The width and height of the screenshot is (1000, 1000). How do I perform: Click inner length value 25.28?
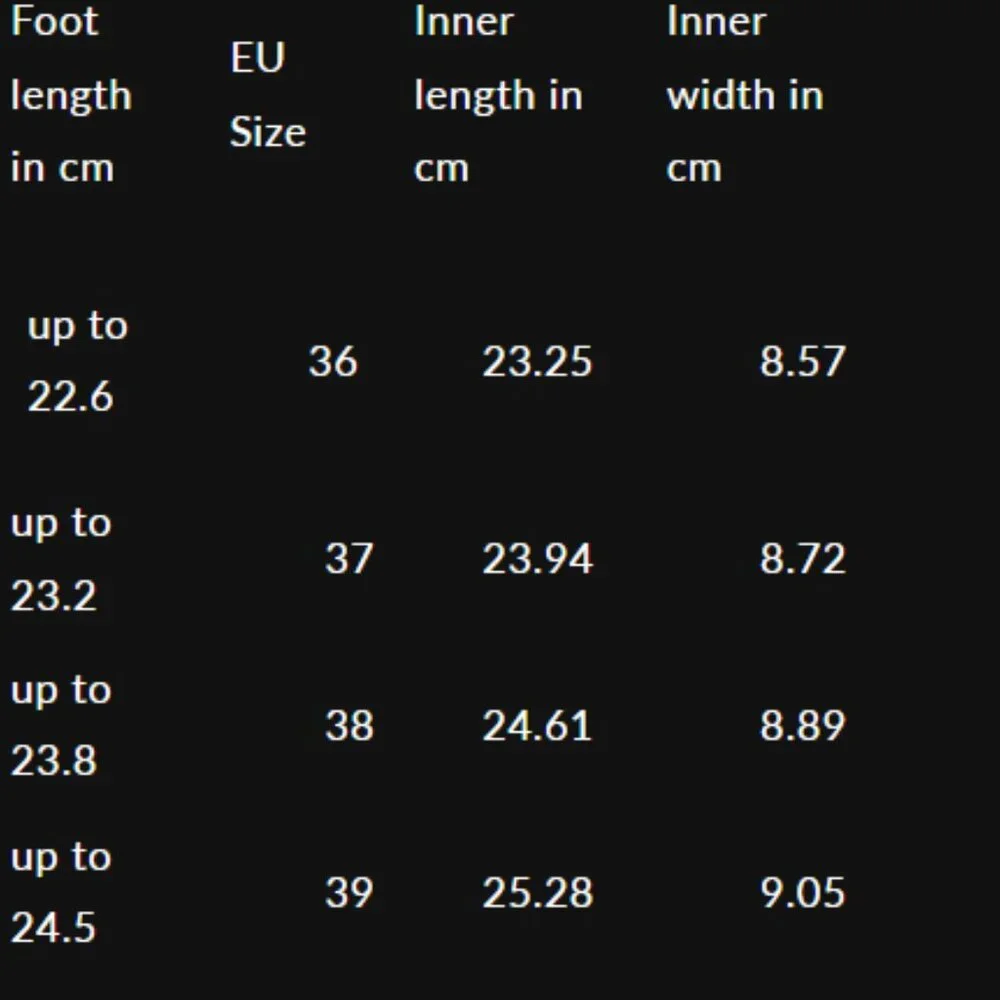(537, 892)
